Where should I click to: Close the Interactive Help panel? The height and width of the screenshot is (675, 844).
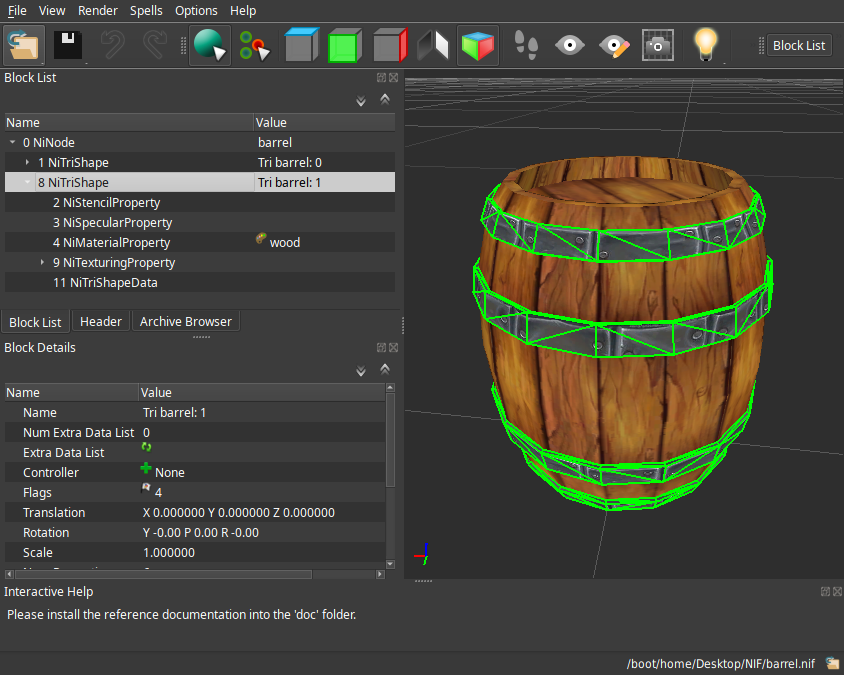pos(837,592)
